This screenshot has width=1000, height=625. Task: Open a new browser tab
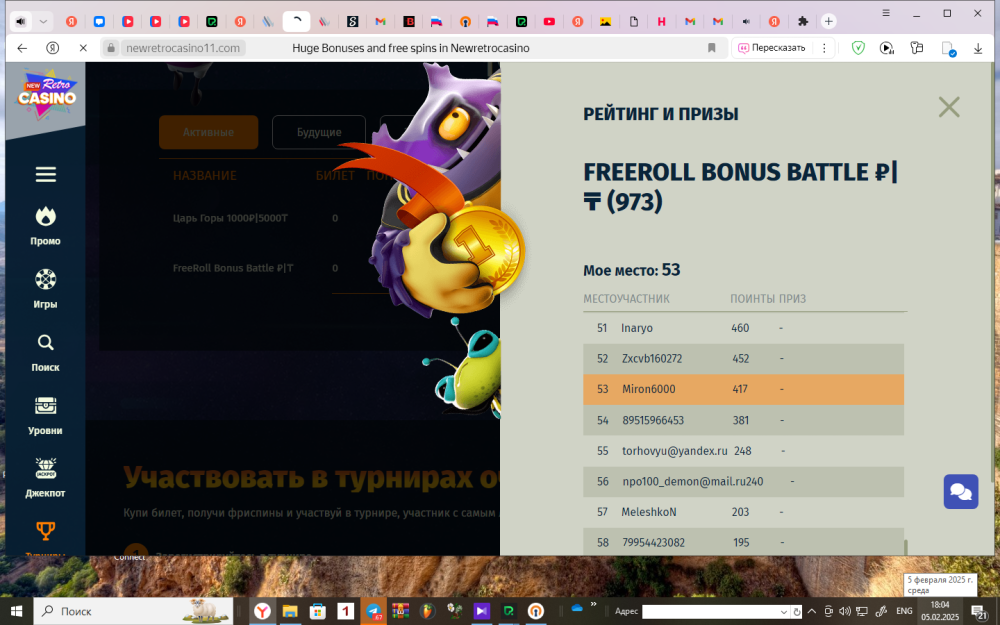click(x=828, y=21)
